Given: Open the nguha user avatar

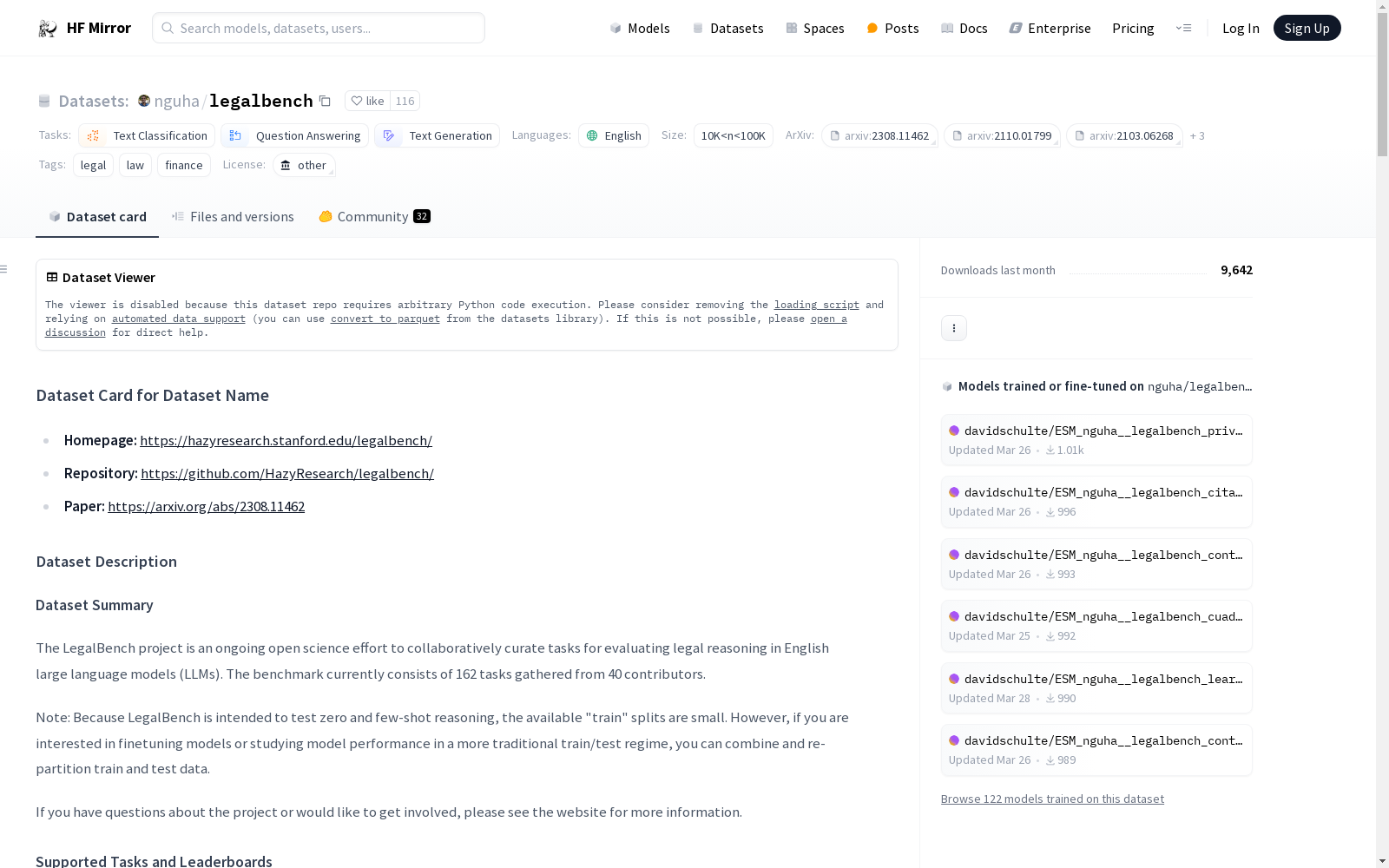Looking at the screenshot, I should (x=144, y=101).
